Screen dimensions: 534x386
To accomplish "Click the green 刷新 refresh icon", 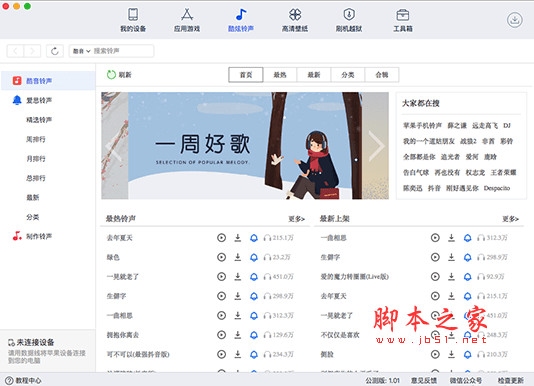I will pyautogui.click(x=111, y=75).
